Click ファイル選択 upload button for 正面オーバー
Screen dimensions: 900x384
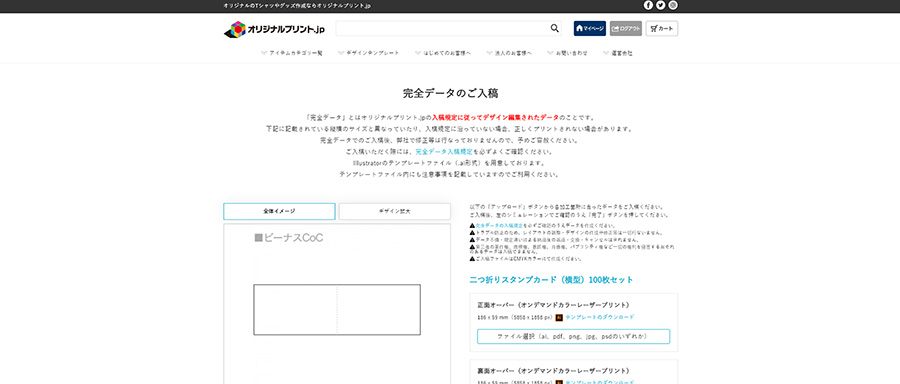point(573,336)
